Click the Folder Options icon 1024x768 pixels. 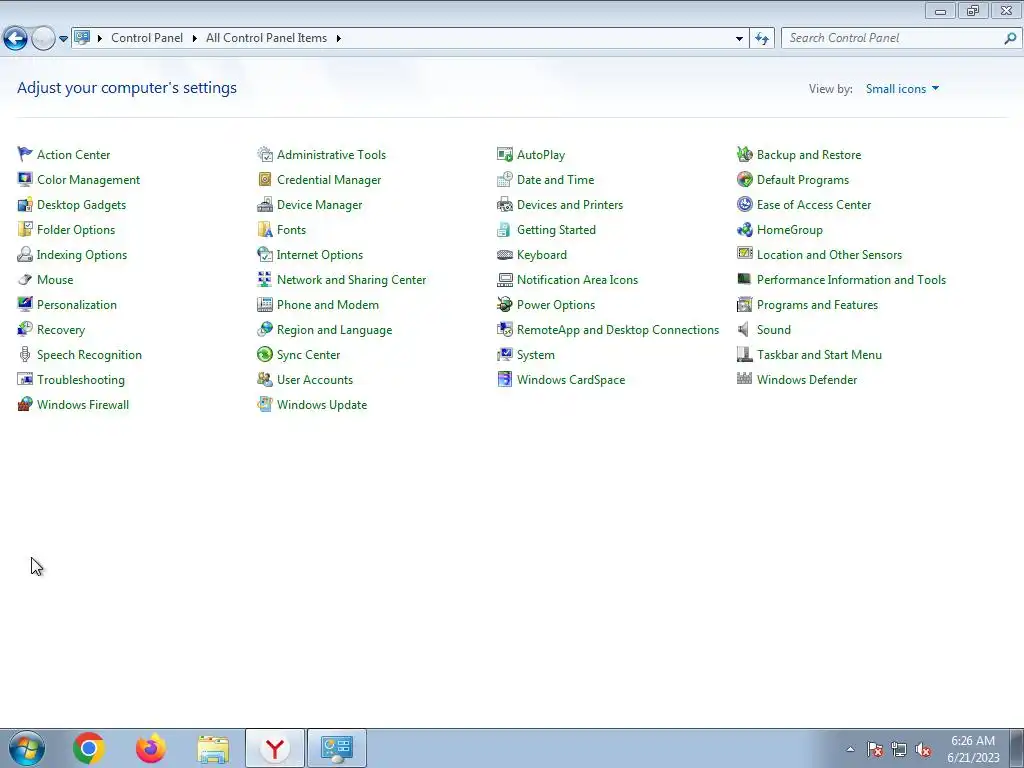(25, 229)
